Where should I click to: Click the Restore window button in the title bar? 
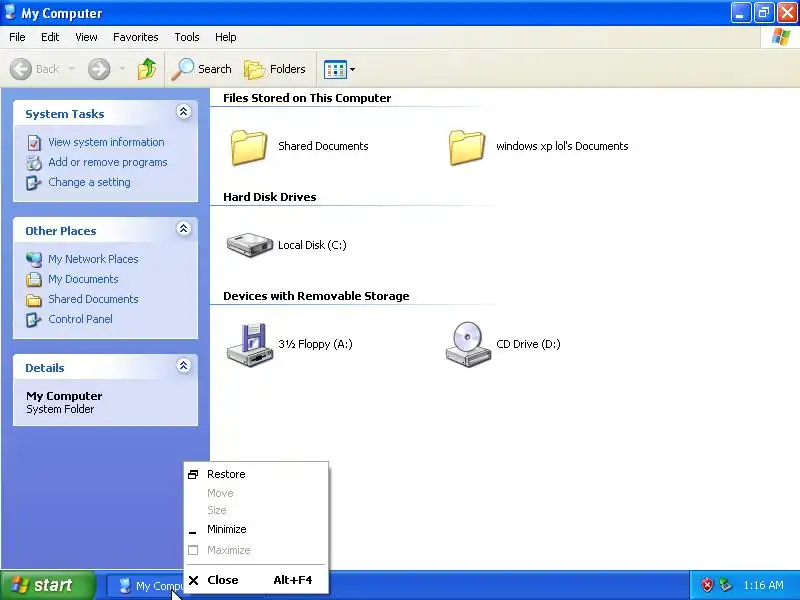pyautogui.click(x=763, y=13)
